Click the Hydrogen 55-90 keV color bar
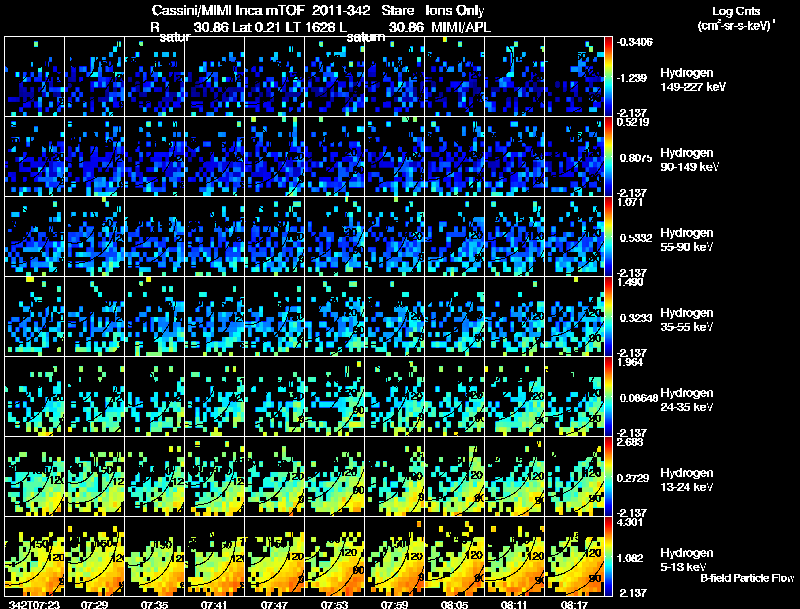This screenshot has width=800, height=609. point(608,237)
